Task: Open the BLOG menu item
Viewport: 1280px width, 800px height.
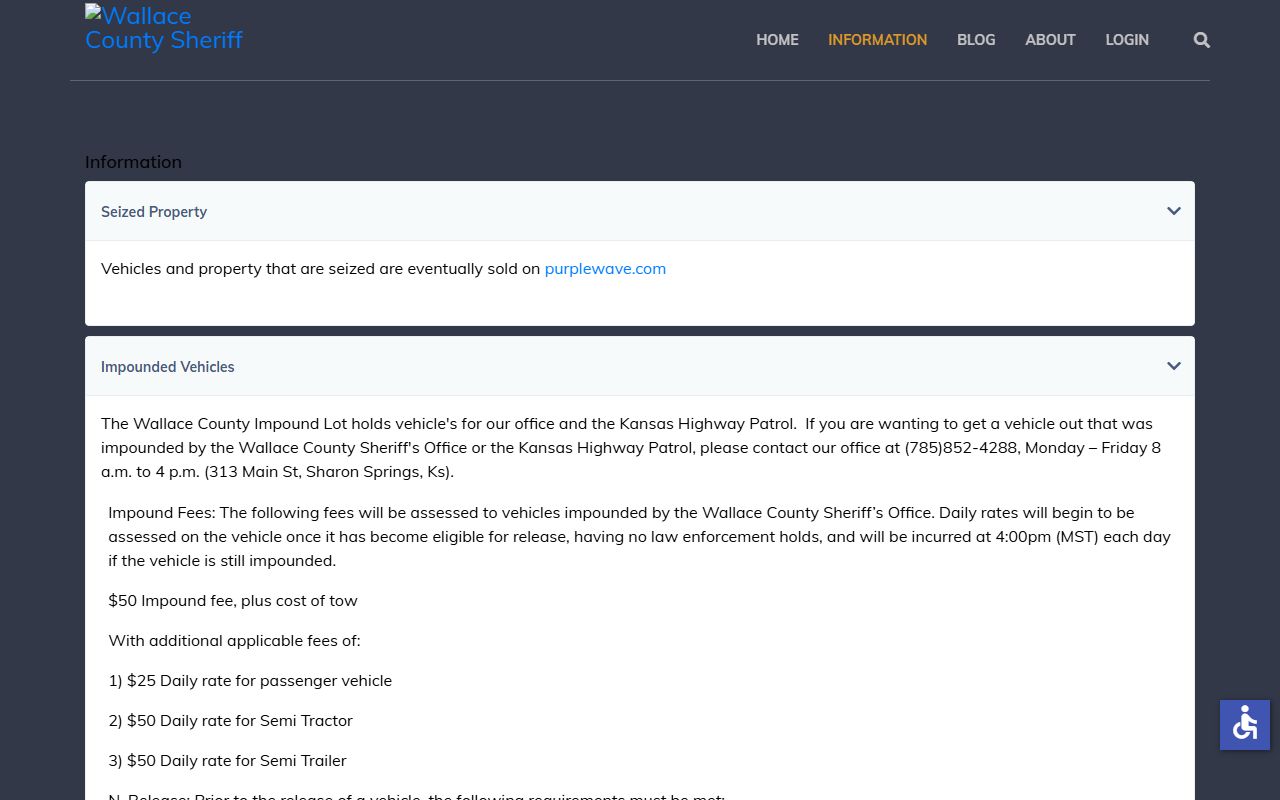Action: point(976,40)
